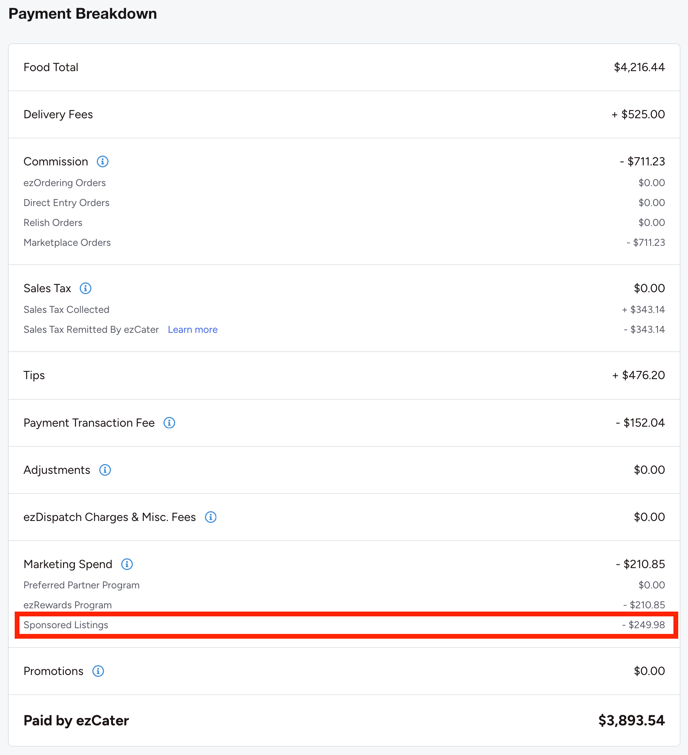Show info for Adjustments via its icon
The width and height of the screenshot is (688, 755).
tap(105, 470)
